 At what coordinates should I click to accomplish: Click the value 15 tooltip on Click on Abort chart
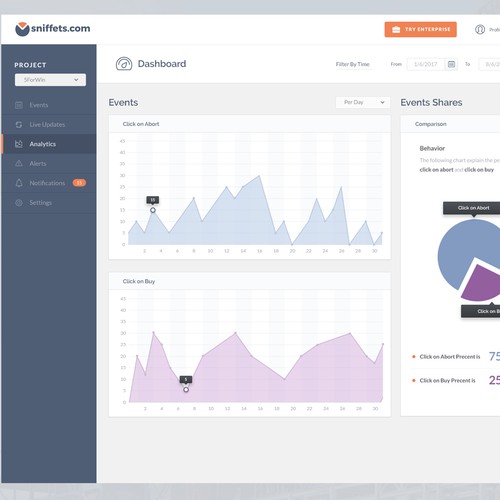(x=153, y=200)
